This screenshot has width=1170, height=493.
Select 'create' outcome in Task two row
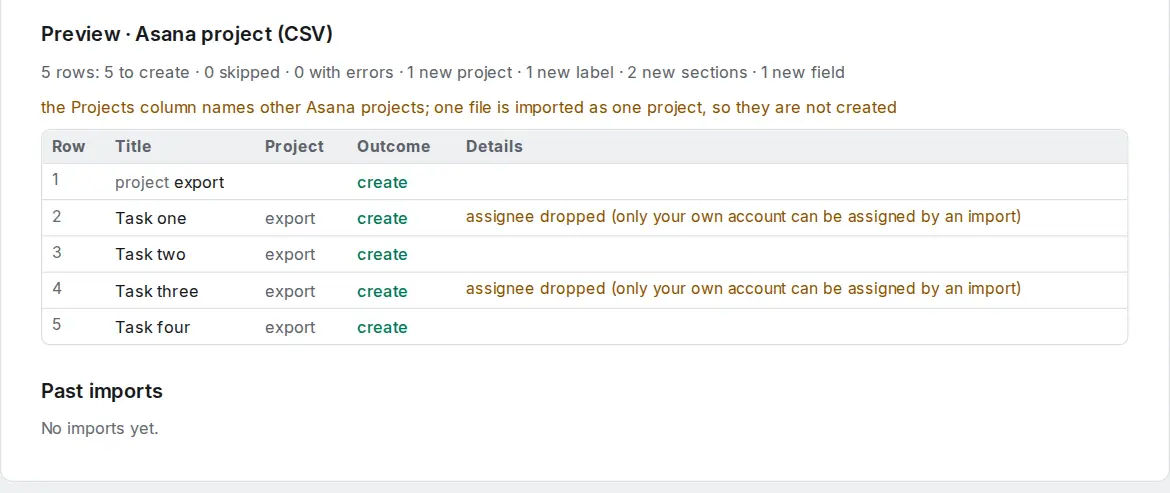(382, 254)
